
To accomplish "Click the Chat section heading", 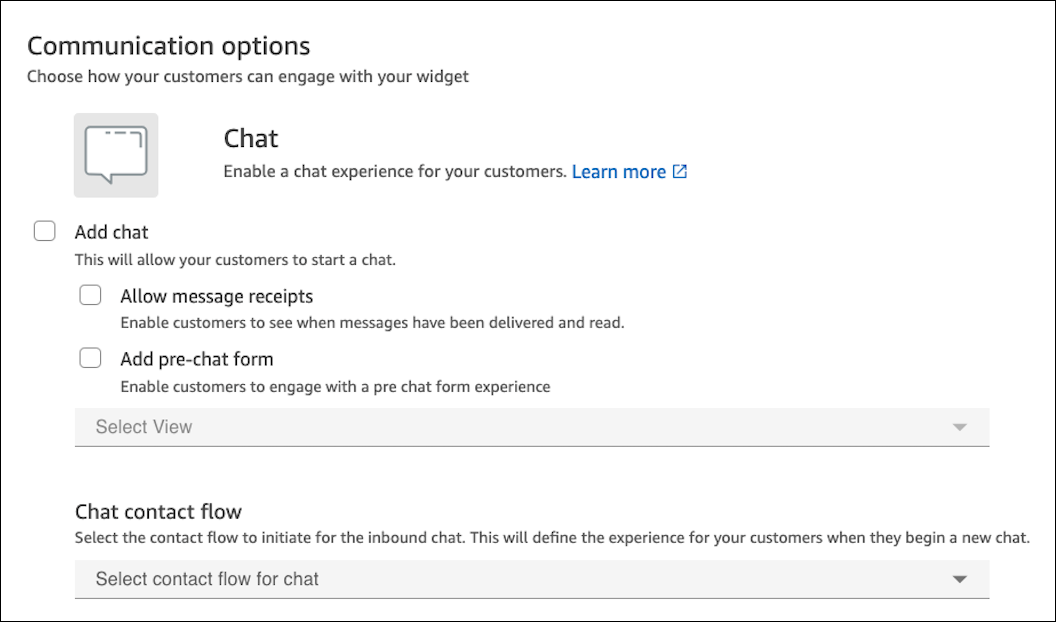I will tap(251, 138).
